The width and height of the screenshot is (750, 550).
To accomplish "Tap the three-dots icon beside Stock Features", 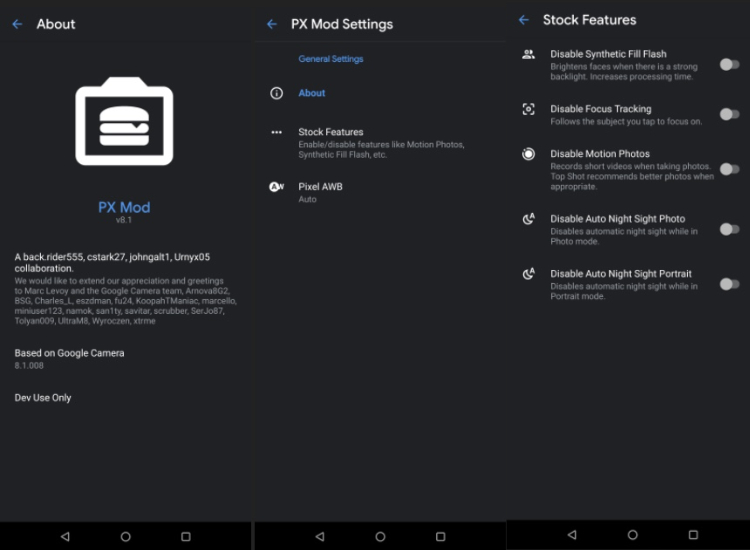I will coord(276,132).
